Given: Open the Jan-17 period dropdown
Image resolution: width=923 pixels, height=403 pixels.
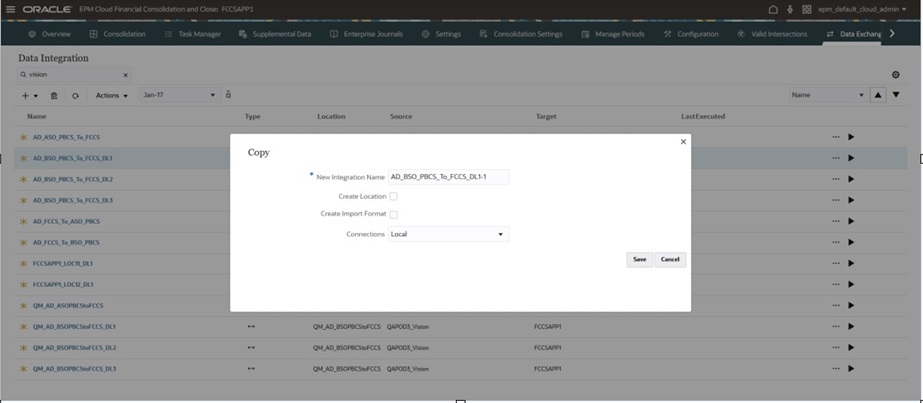Looking at the screenshot, I should click(180, 95).
